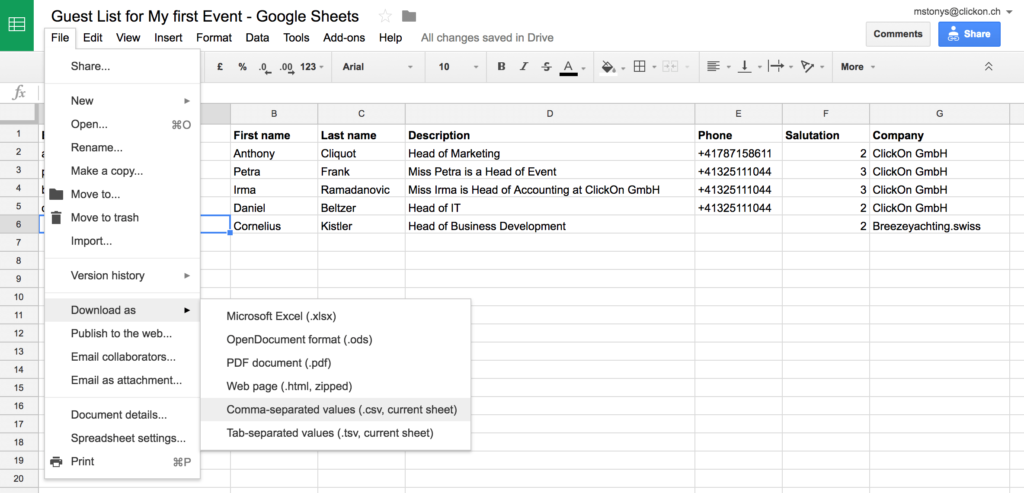Click the highlighted File menu

click(x=60, y=38)
